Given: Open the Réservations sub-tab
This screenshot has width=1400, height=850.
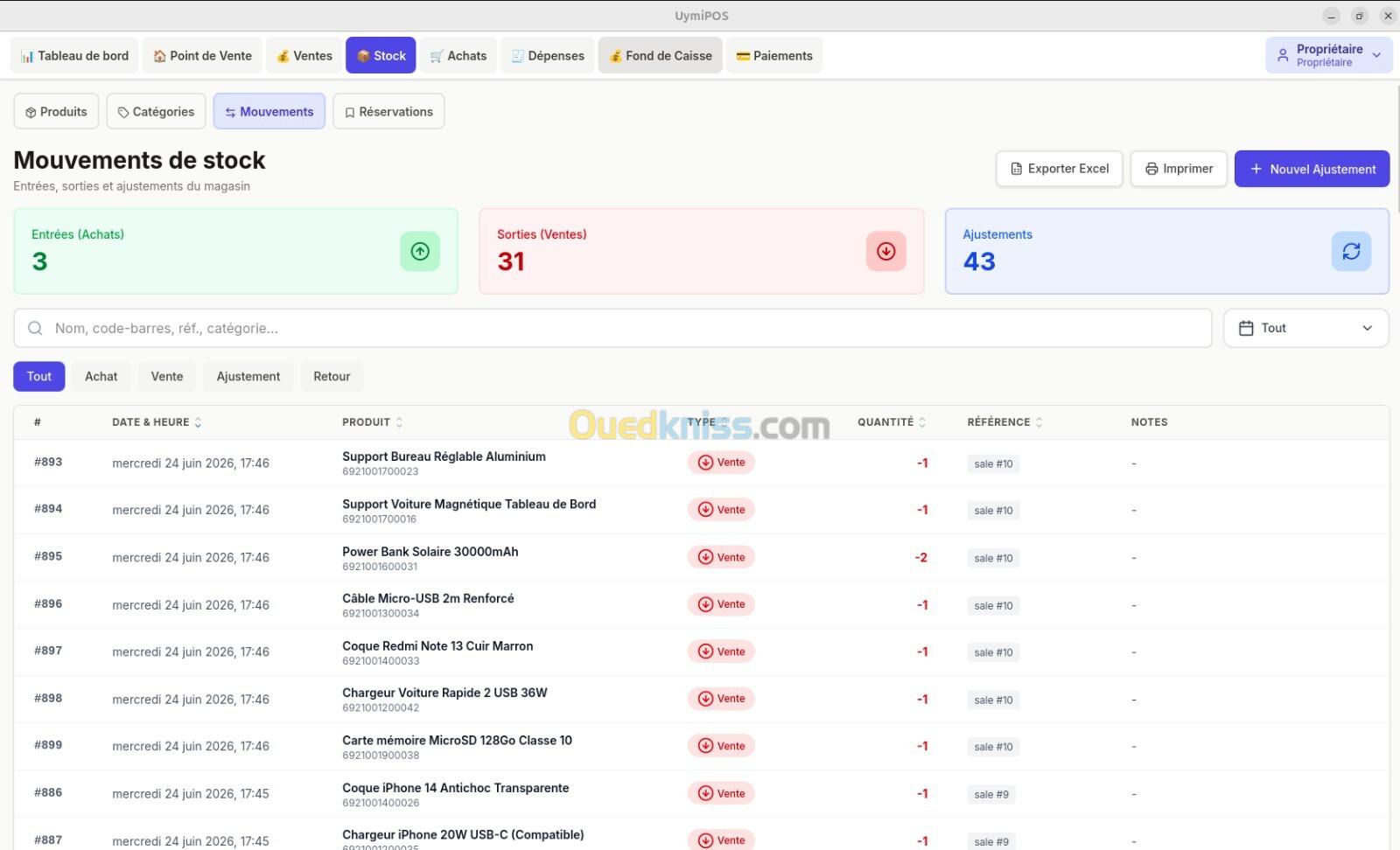Looking at the screenshot, I should (x=388, y=111).
